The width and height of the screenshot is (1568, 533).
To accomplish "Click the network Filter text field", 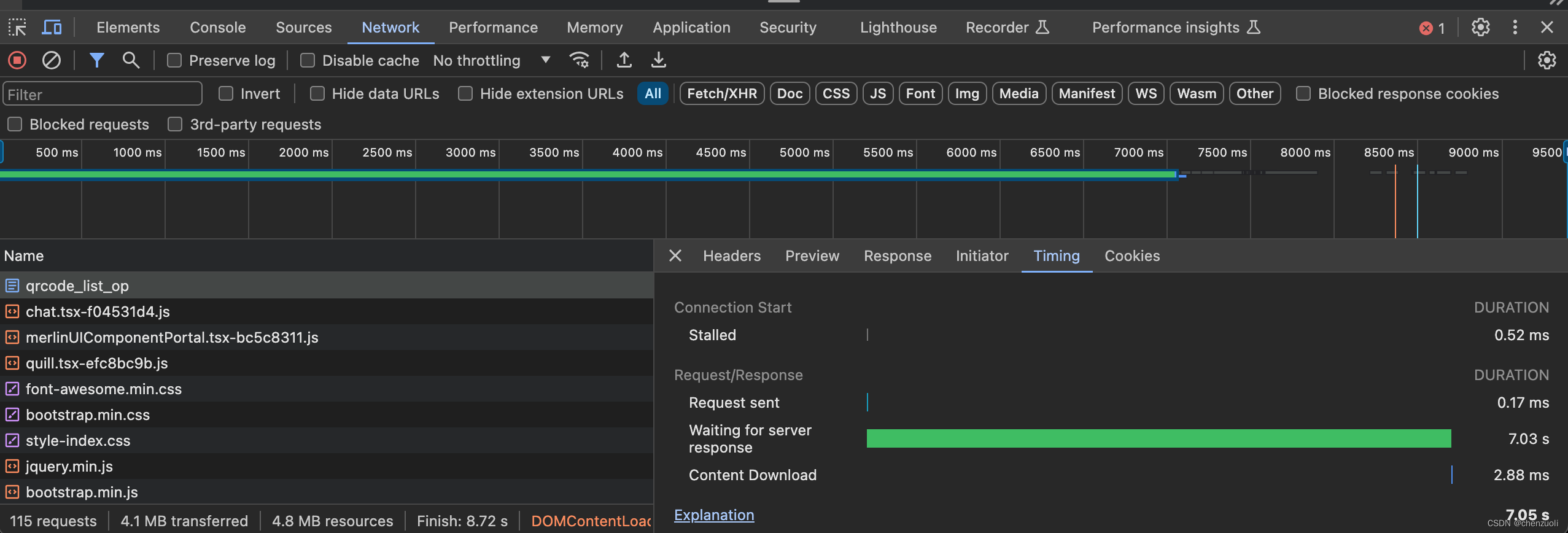I will 102,94.
